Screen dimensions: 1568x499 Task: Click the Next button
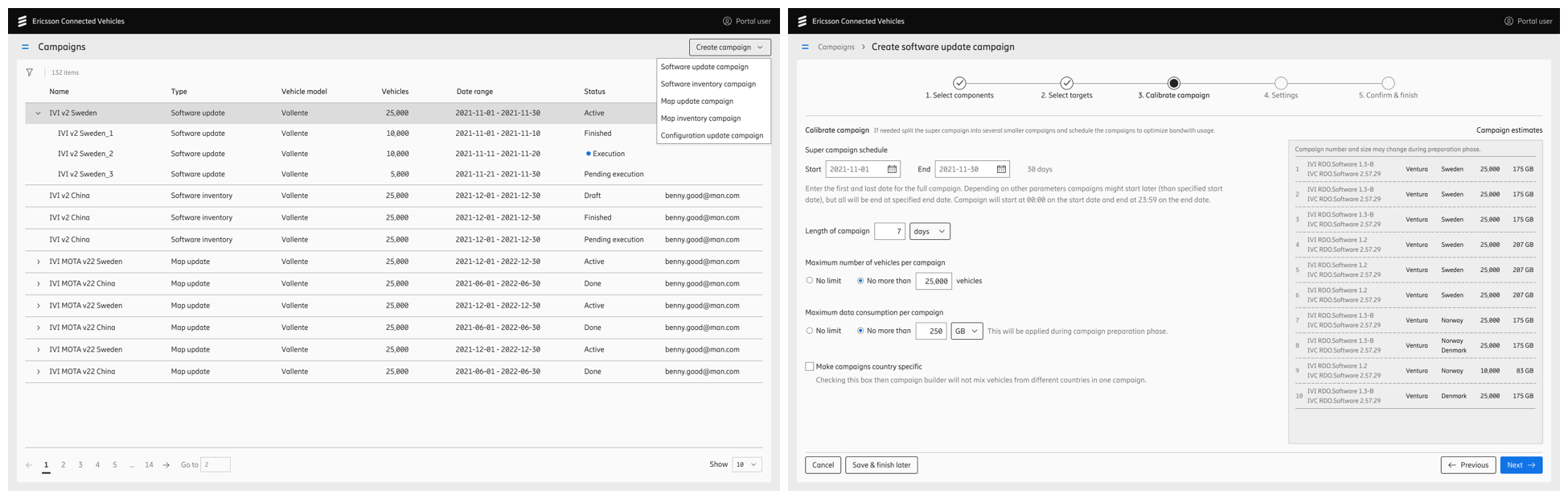[x=1521, y=465]
